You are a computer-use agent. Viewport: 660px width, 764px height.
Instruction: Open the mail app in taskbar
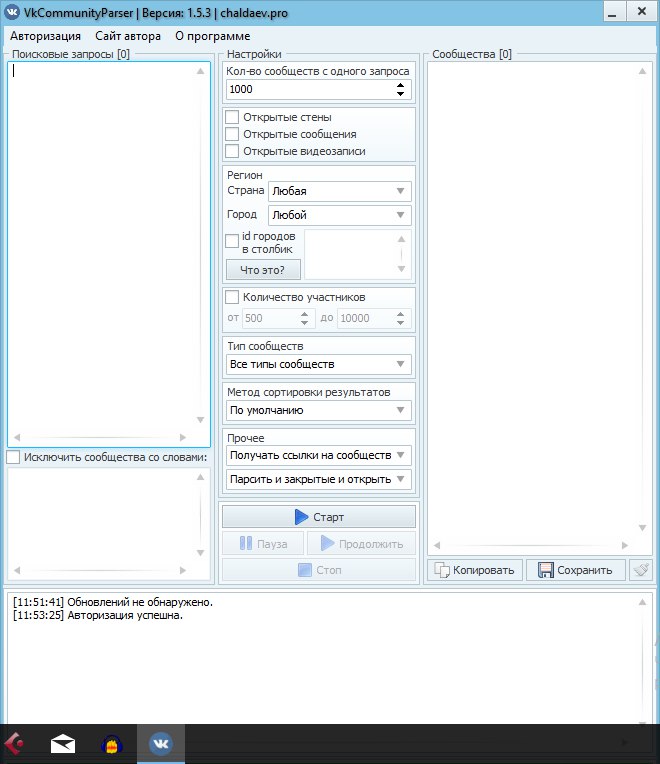(x=63, y=743)
